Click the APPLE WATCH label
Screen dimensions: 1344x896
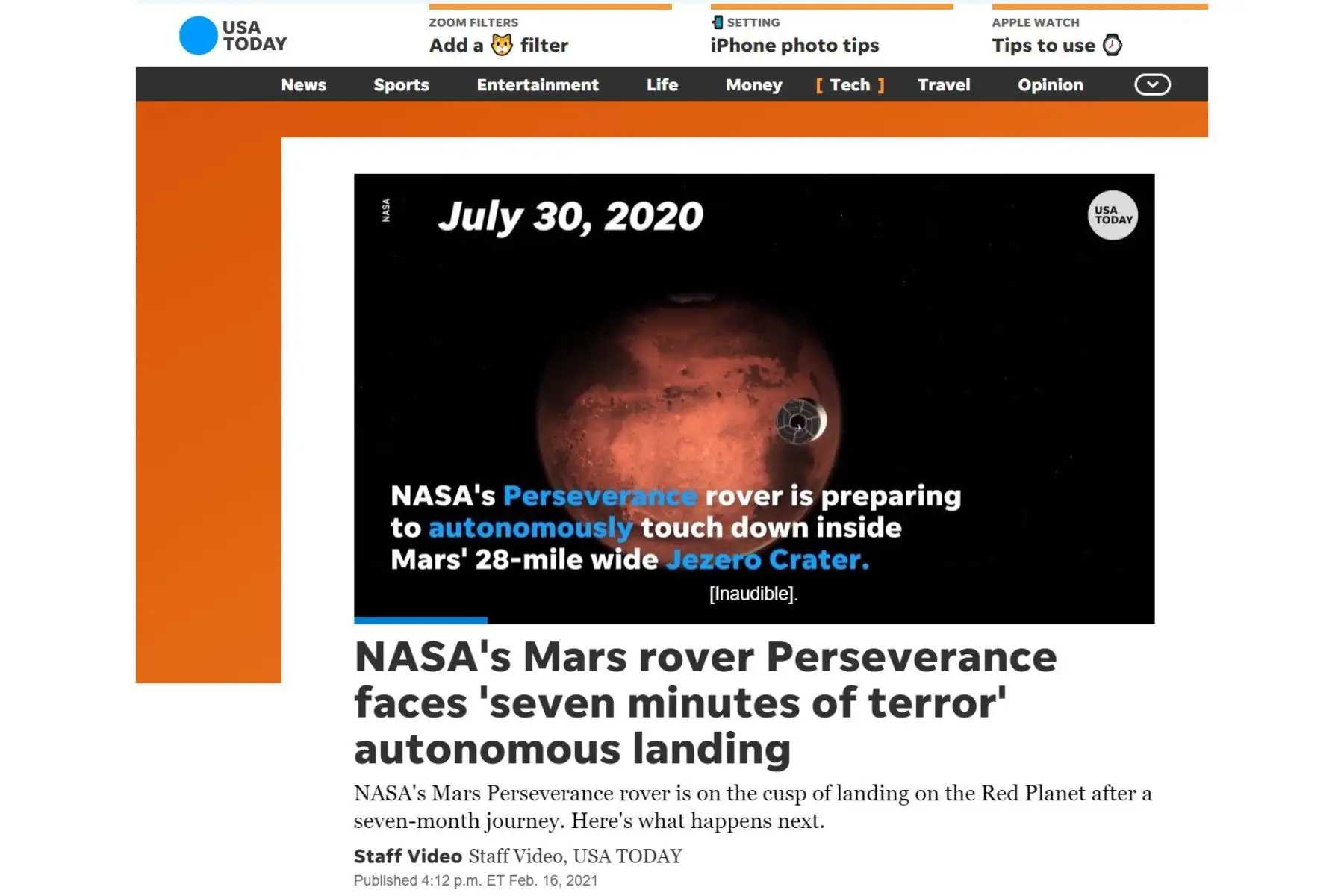click(1036, 22)
